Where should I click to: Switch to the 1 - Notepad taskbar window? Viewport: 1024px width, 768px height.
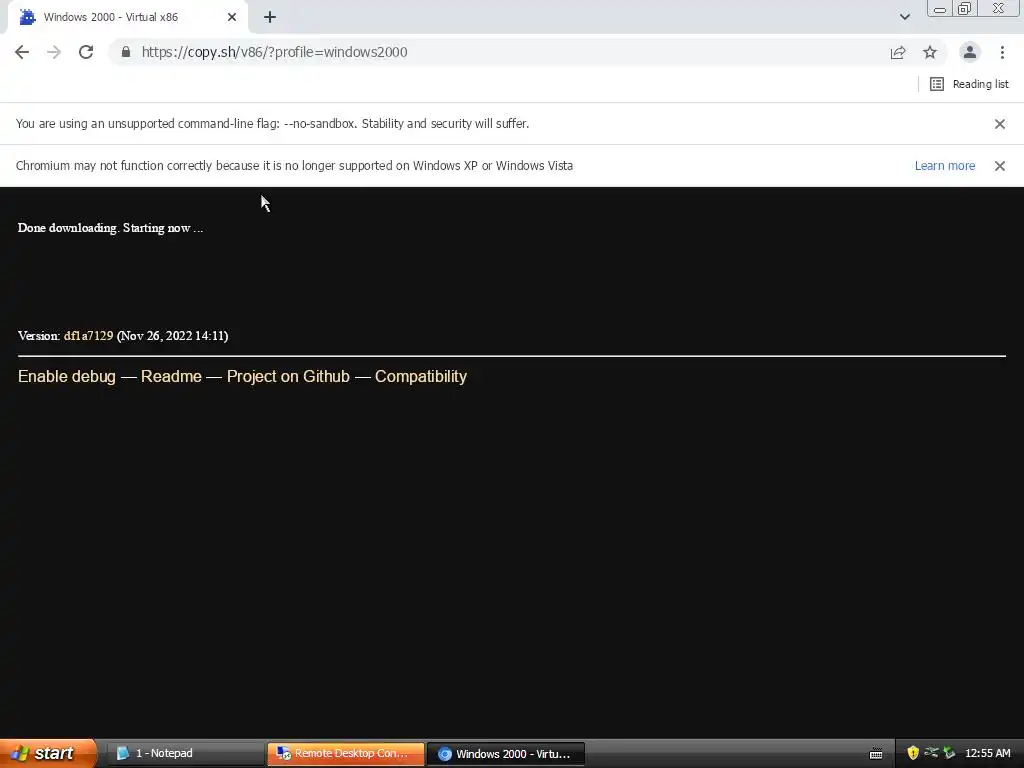click(185, 754)
